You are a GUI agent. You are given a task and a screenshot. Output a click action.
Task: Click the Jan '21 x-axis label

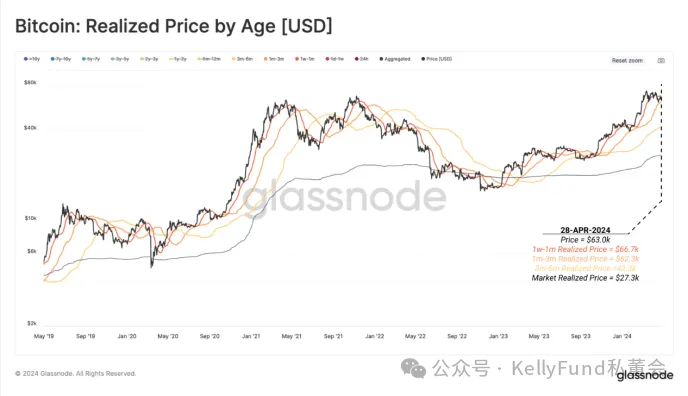[x=251, y=336]
